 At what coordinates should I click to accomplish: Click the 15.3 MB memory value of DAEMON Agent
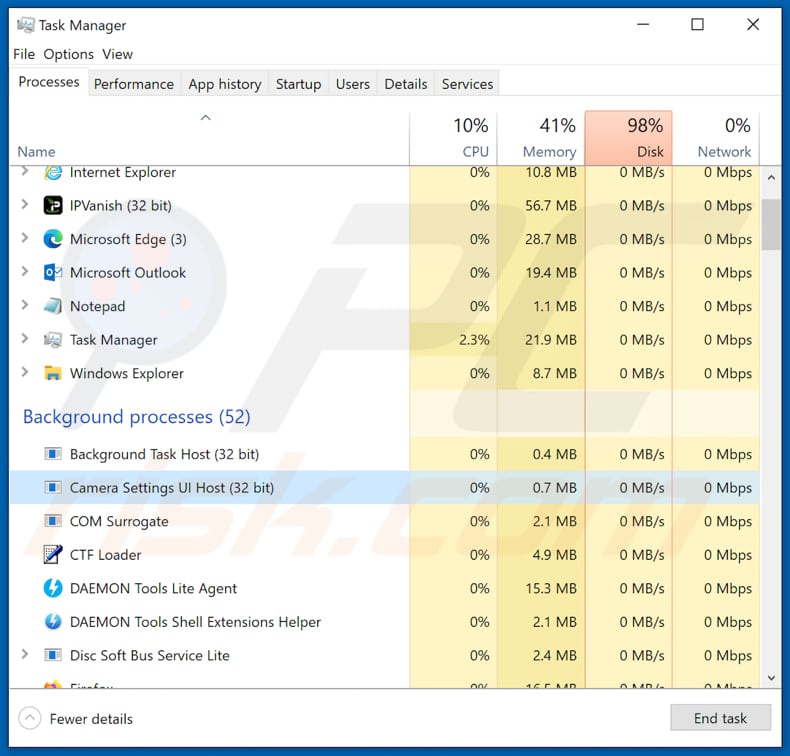click(x=551, y=588)
